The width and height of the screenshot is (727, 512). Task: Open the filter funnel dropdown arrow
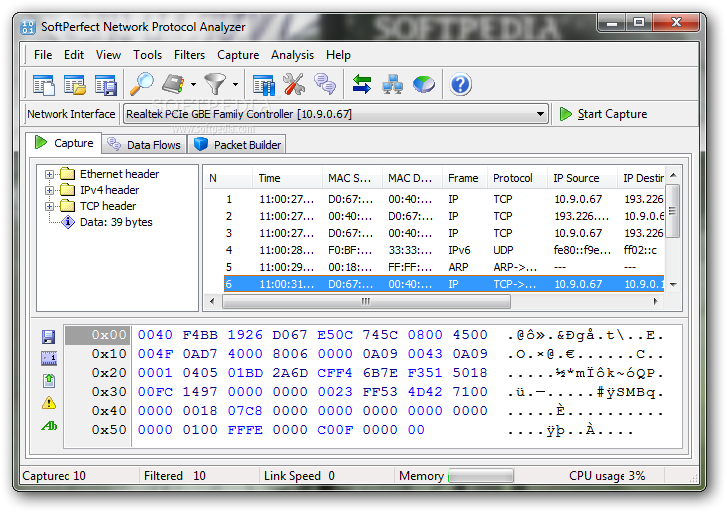(x=236, y=84)
